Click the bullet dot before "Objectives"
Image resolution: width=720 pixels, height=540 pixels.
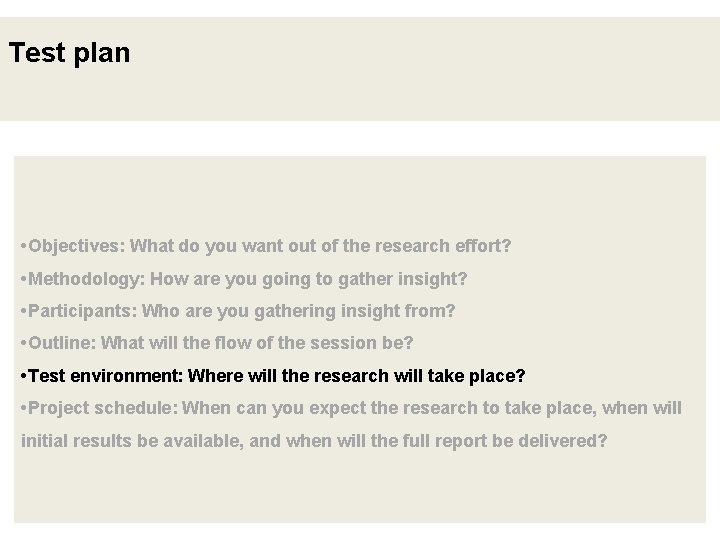click(23, 246)
